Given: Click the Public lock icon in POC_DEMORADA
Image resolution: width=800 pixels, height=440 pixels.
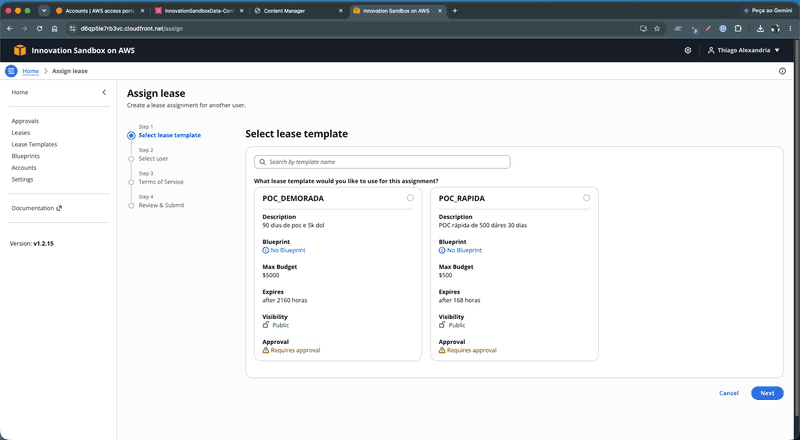Looking at the screenshot, I should [266, 325].
